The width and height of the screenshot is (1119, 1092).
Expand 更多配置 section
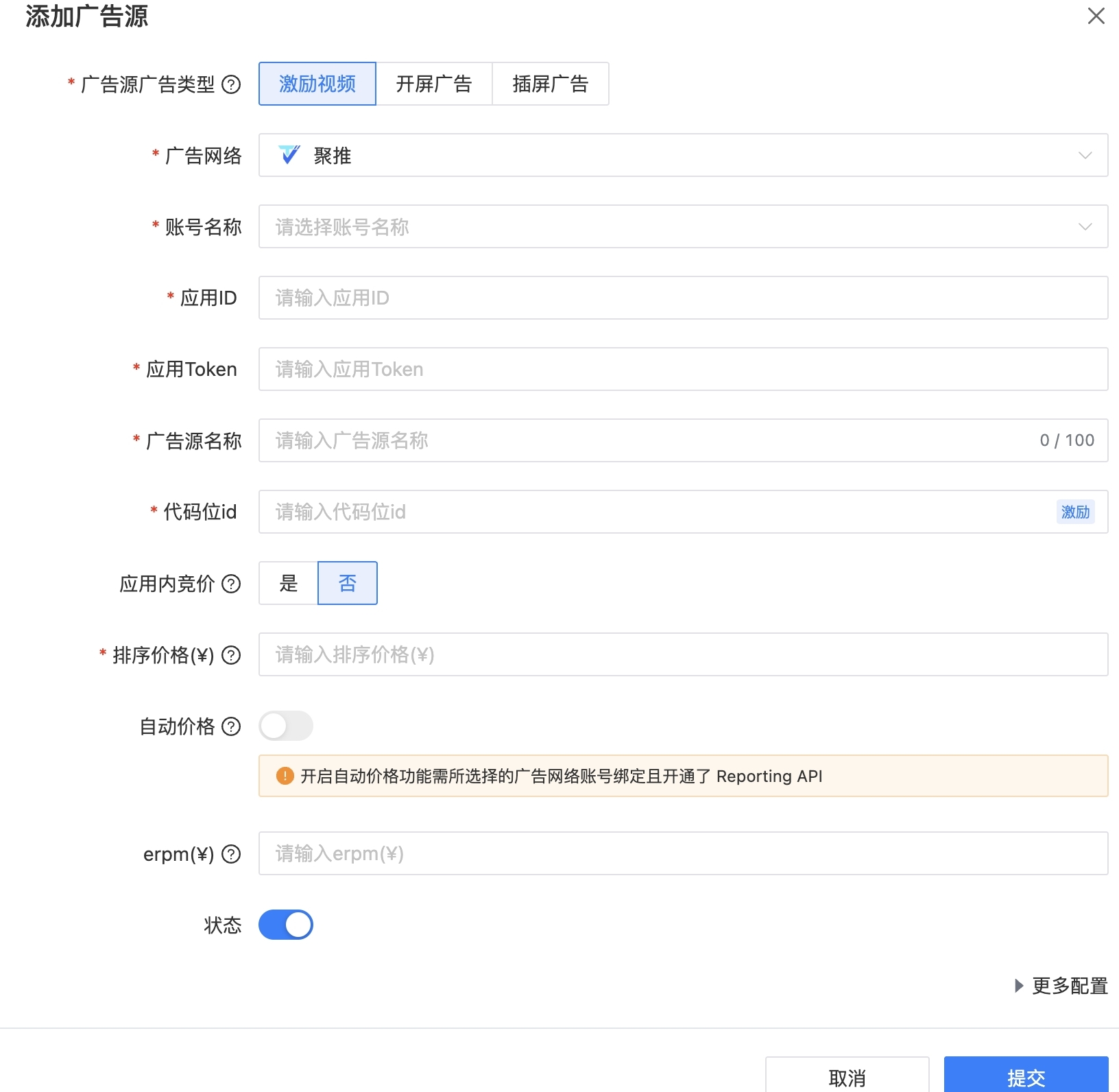tap(1061, 986)
